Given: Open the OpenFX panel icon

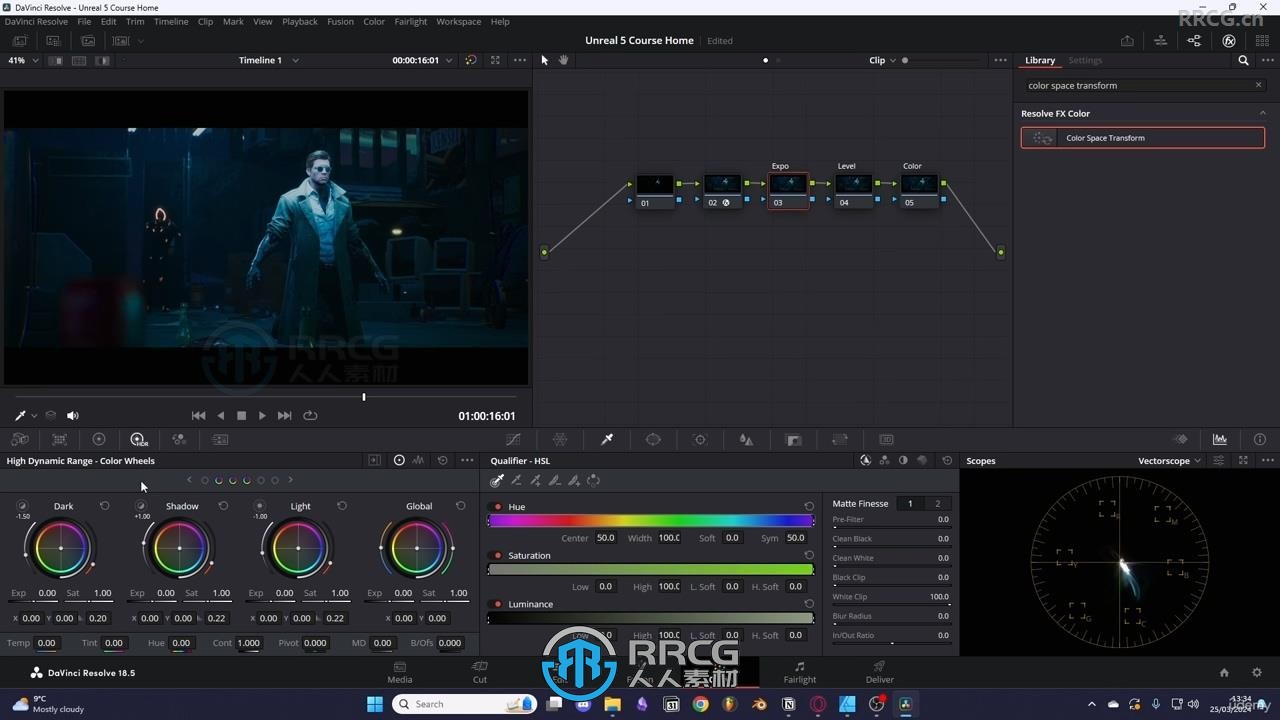Looking at the screenshot, I should 1229,41.
